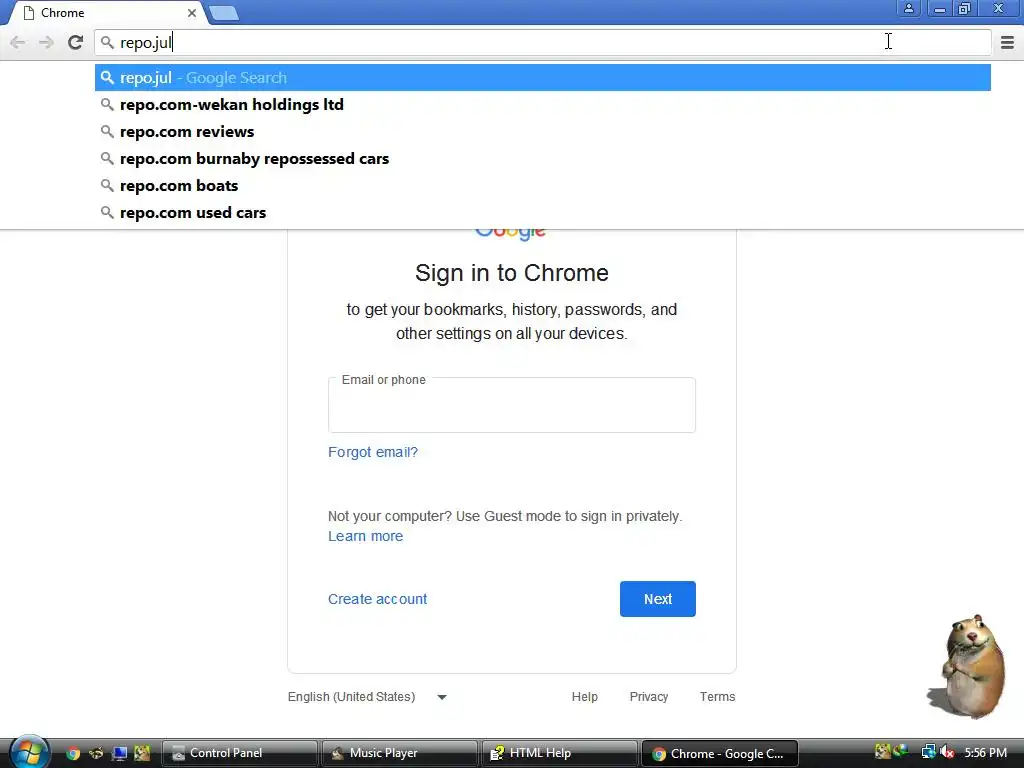This screenshot has width=1024, height=768.
Task: Click the Chrome - Google taskbar button
Action: (720, 753)
